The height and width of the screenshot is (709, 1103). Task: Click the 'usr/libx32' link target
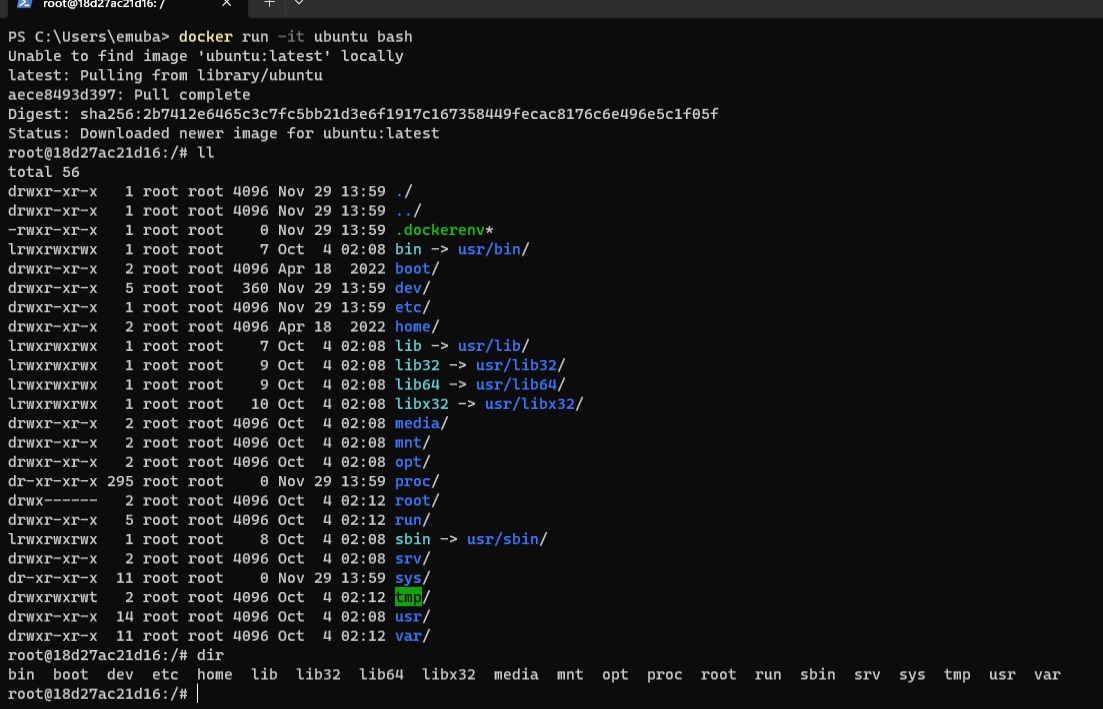pyautogui.click(x=530, y=404)
